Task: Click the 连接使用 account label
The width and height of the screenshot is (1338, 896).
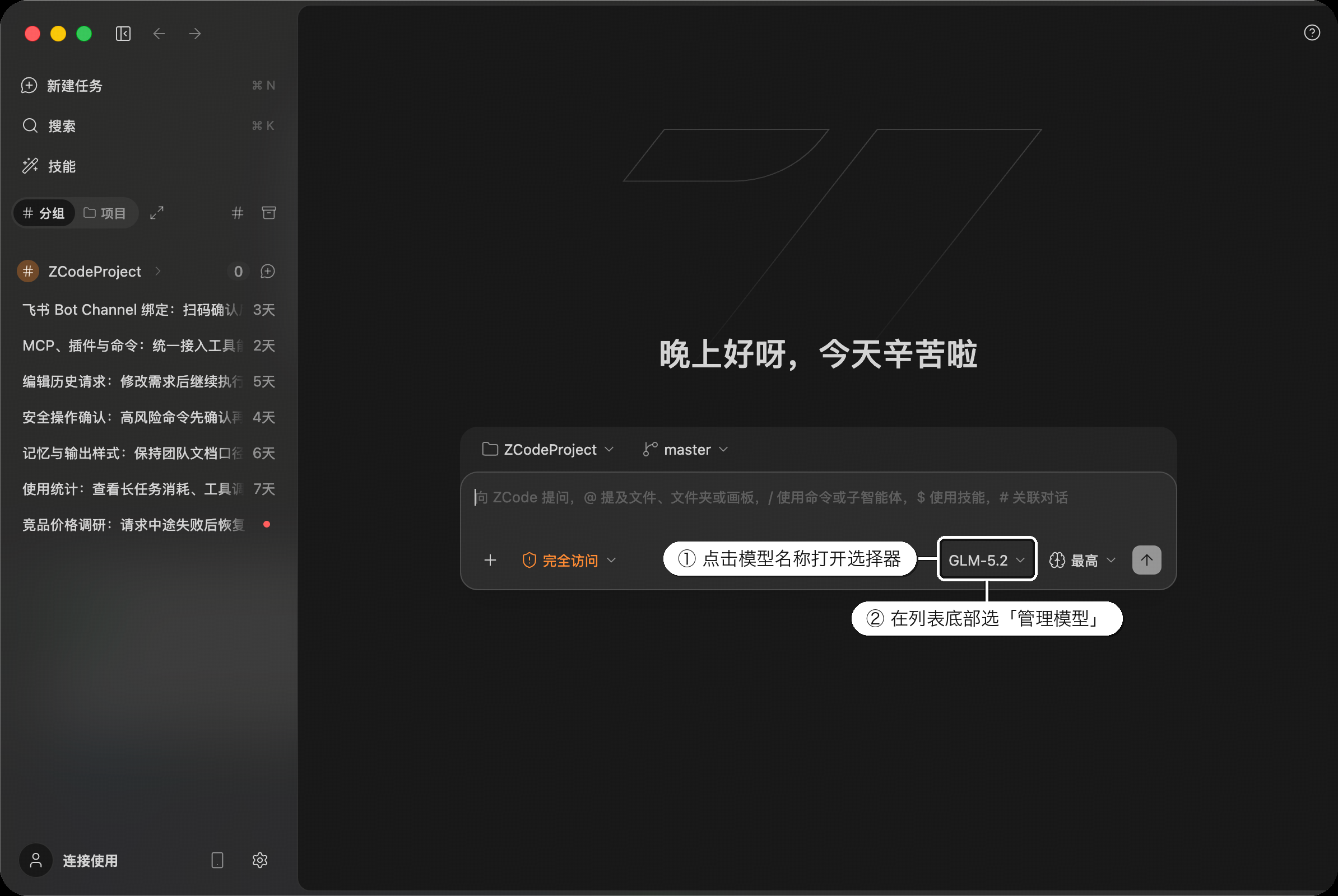Action: click(x=90, y=861)
